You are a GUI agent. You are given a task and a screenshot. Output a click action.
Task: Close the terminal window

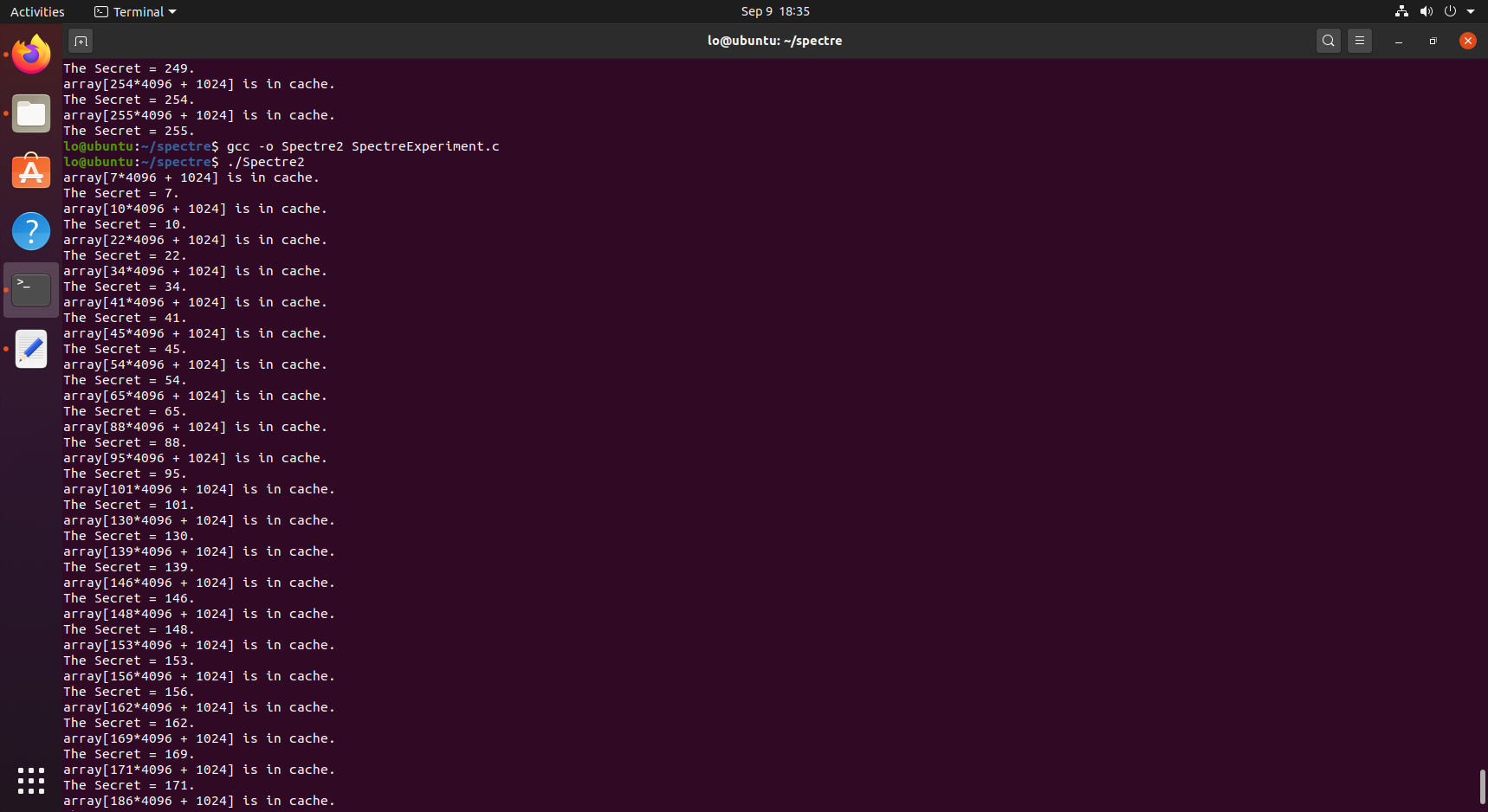click(1467, 41)
